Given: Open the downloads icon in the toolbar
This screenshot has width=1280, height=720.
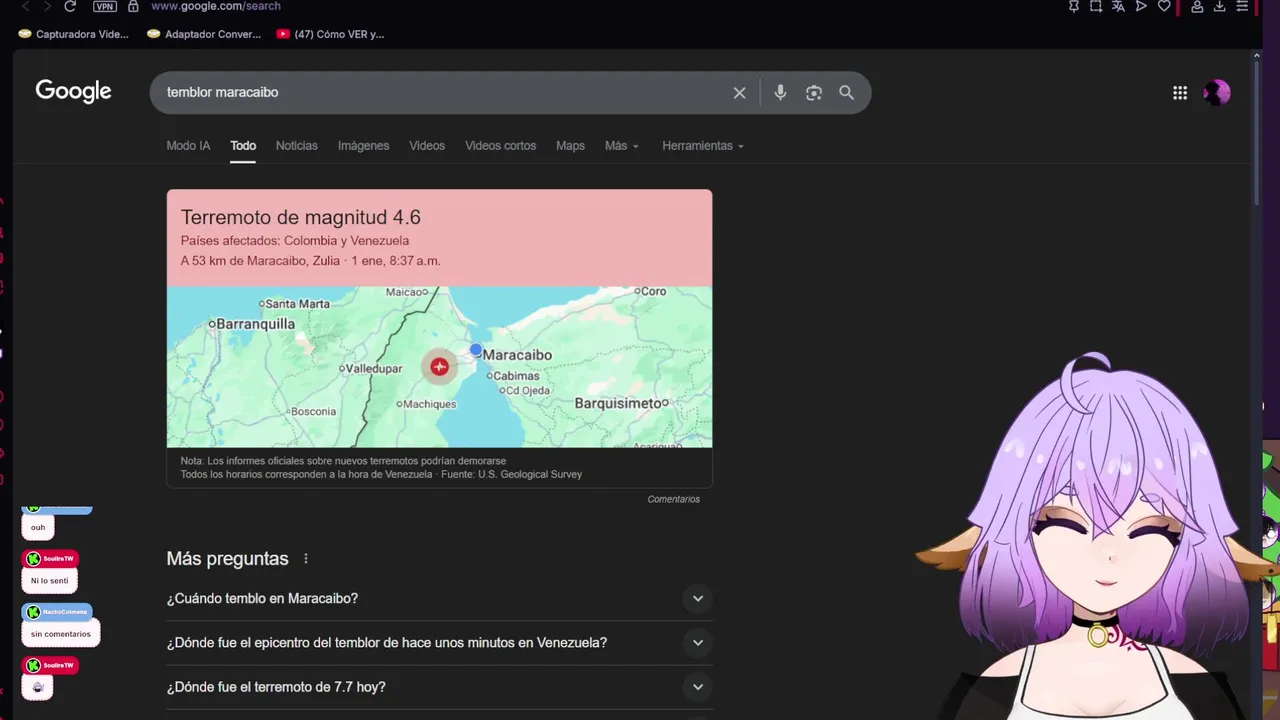Looking at the screenshot, I should [x=1219, y=6].
